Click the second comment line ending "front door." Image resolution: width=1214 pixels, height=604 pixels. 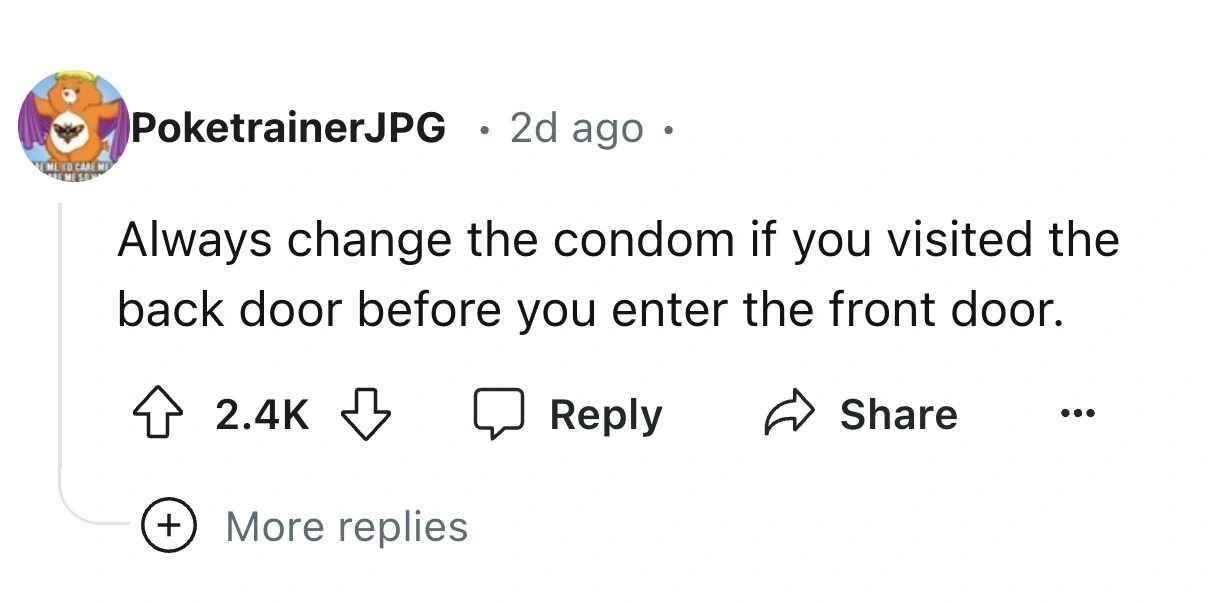(x=586, y=312)
